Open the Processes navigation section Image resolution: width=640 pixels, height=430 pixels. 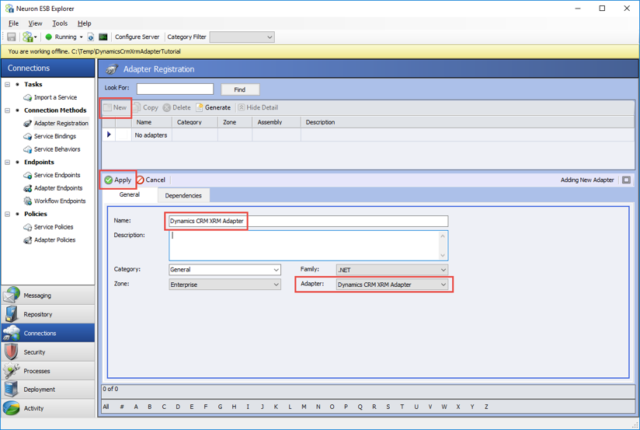[x=48, y=370]
